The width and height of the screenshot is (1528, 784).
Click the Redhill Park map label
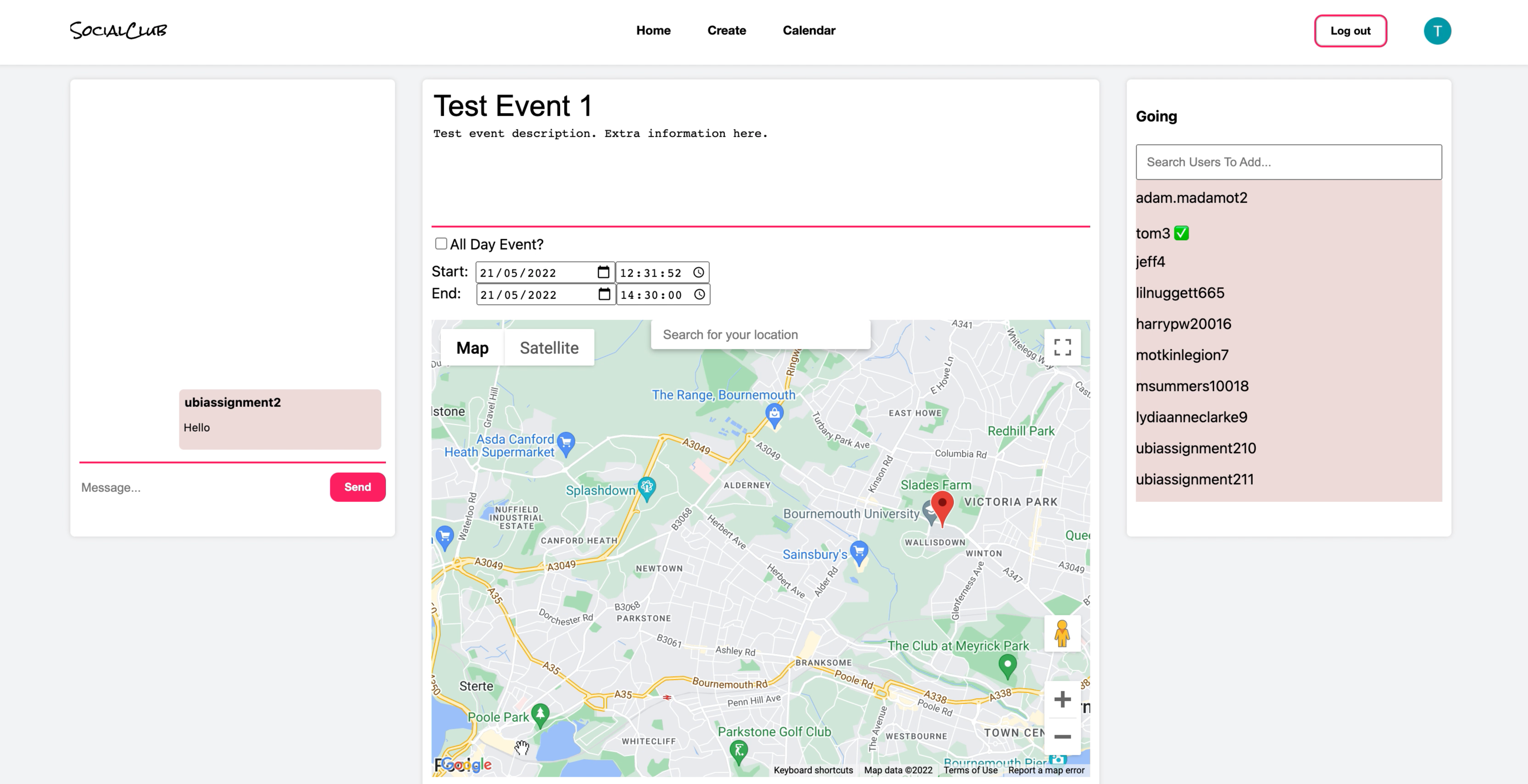(x=1020, y=431)
